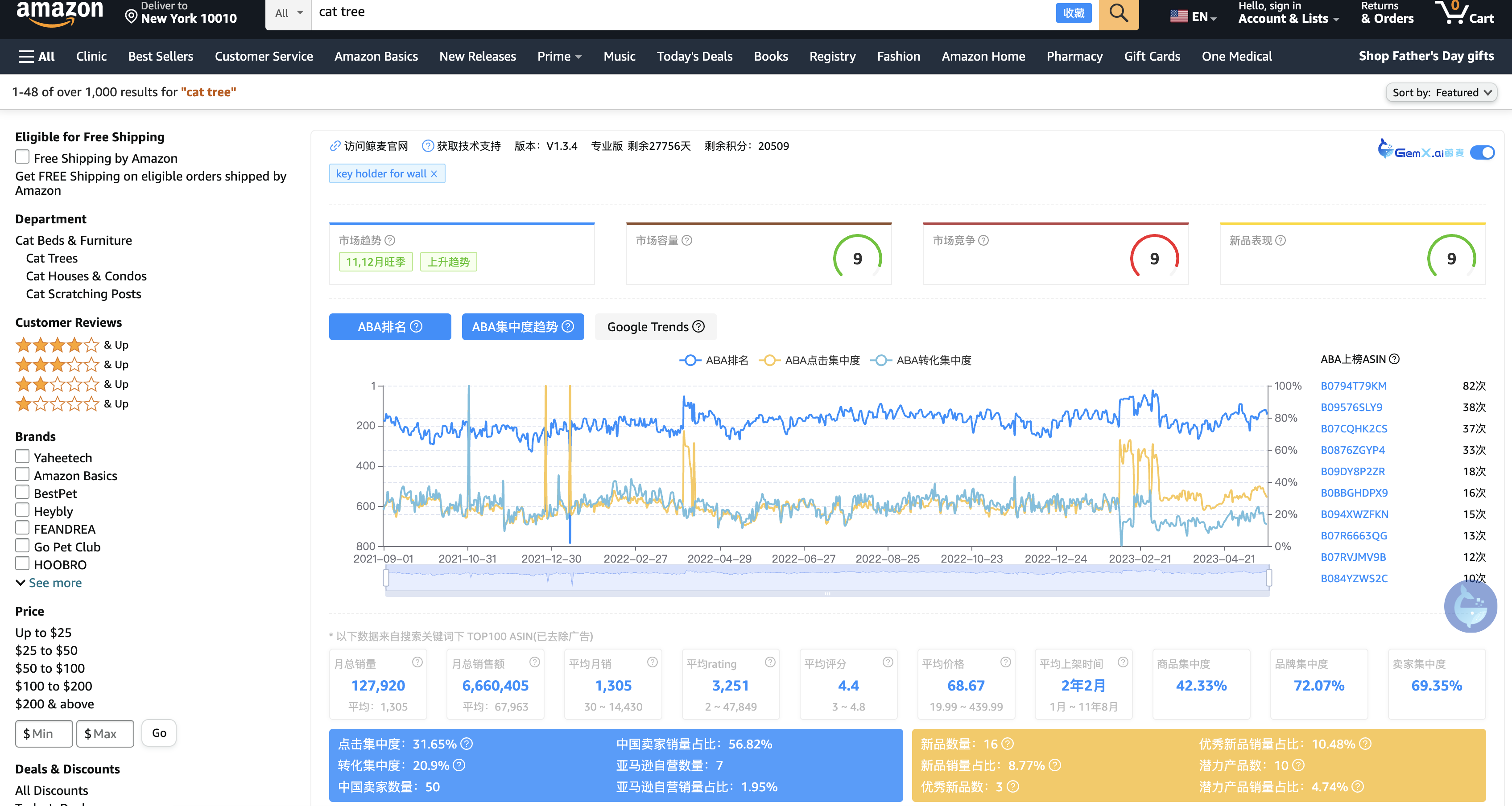
Task: Open the Best Sellers menu item
Action: 161,56
